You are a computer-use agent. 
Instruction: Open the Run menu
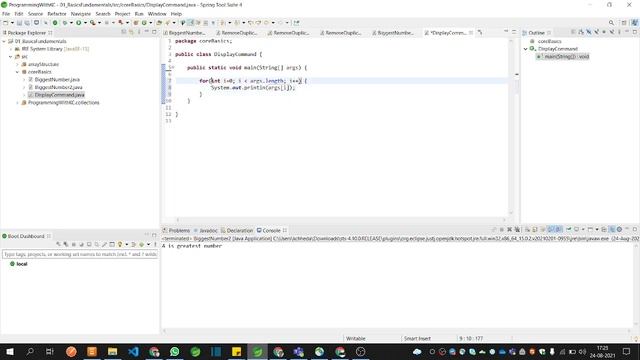pos(139,14)
